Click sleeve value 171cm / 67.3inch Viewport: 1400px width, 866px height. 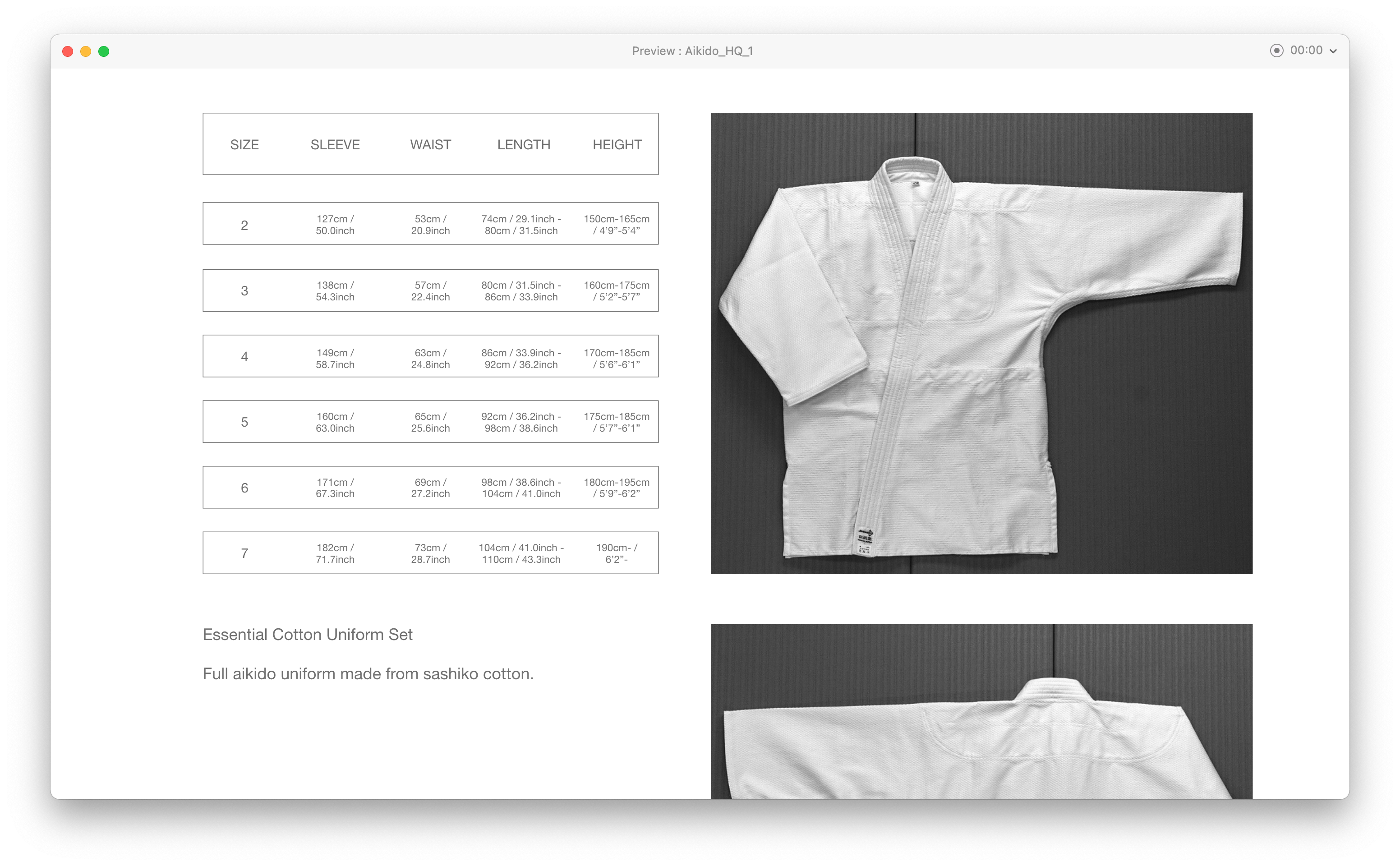tap(335, 488)
